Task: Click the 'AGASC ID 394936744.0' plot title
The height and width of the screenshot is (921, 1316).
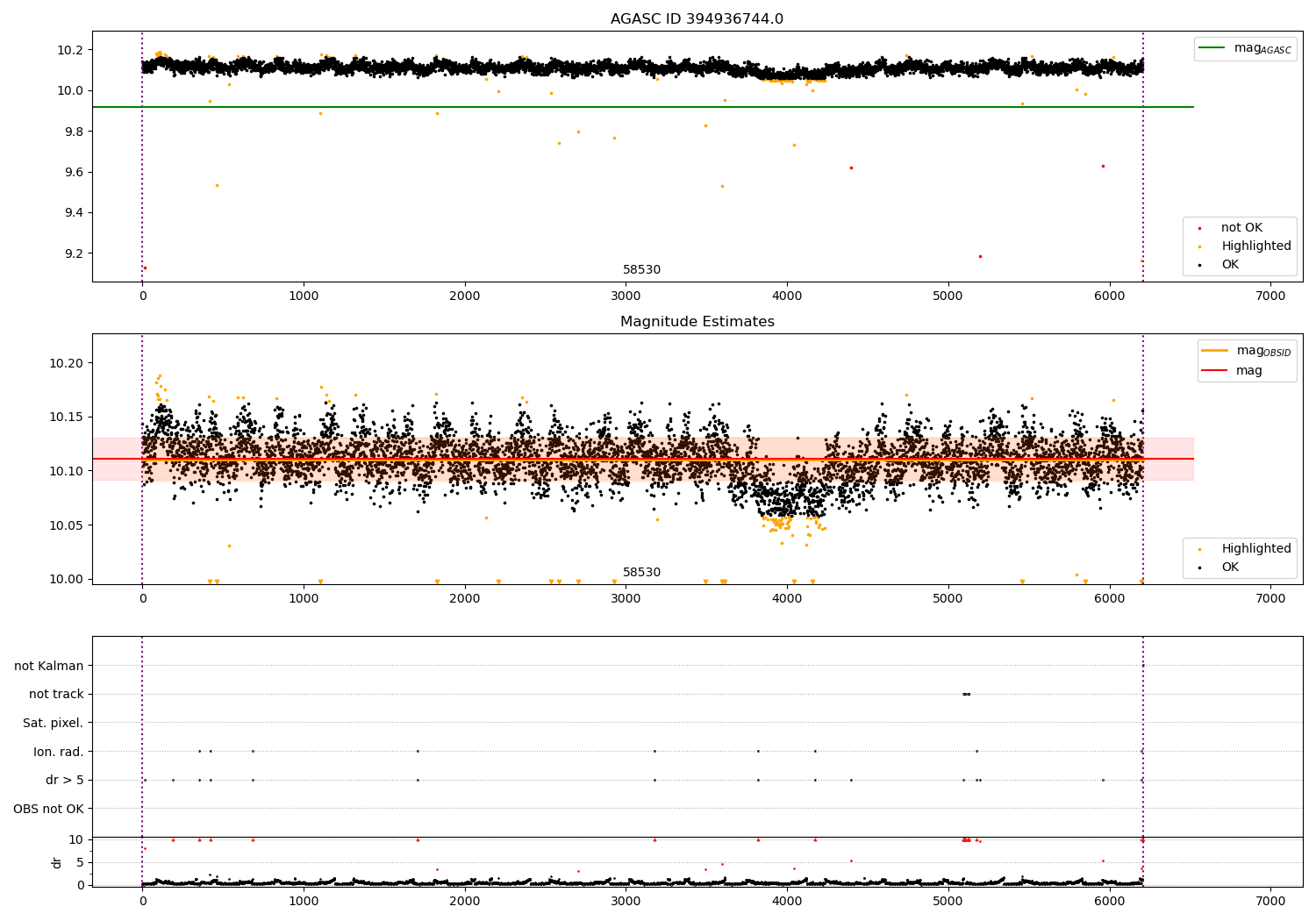Action: click(x=697, y=19)
